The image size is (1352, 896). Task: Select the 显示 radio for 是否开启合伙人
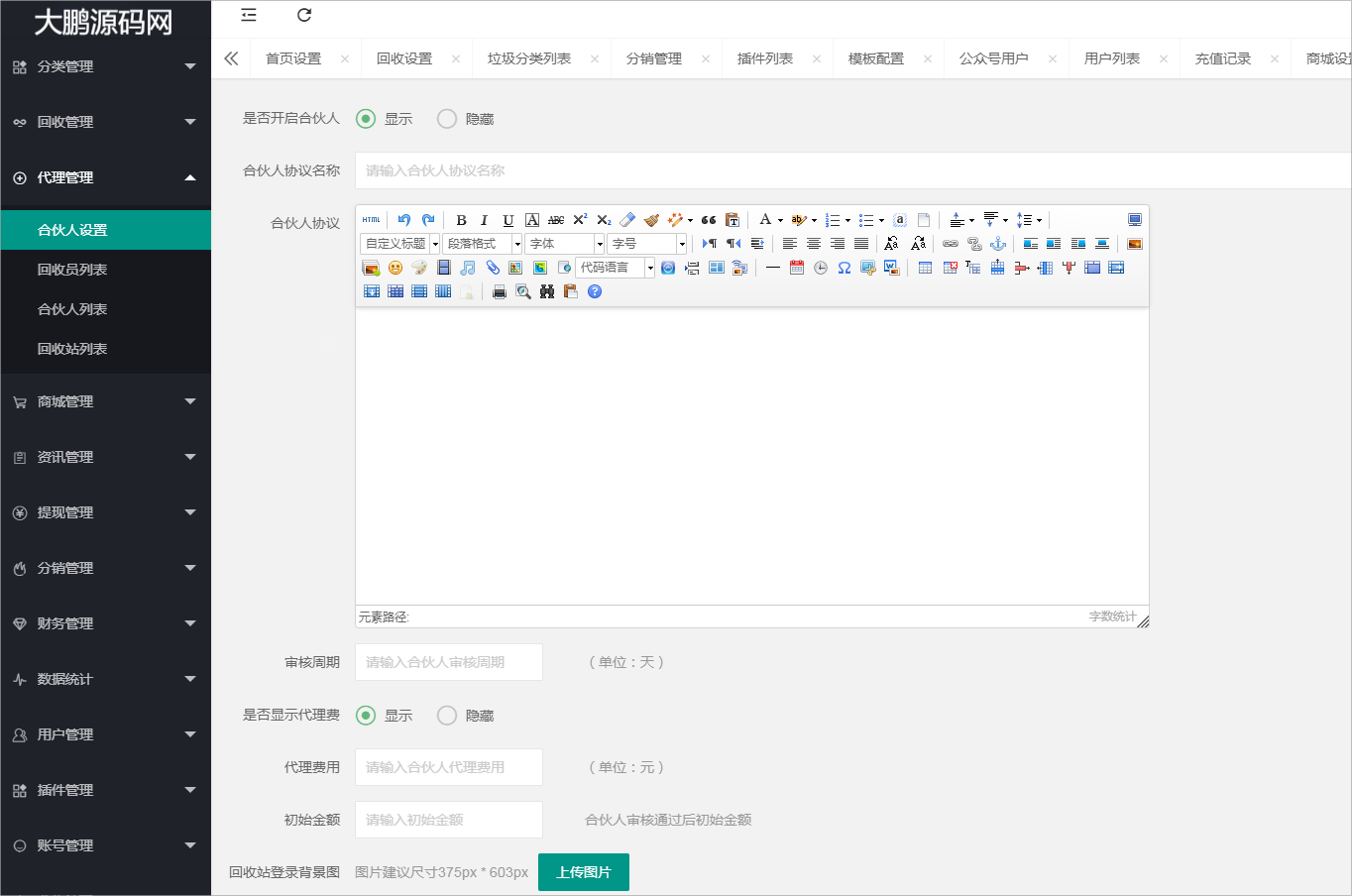pos(367,118)
